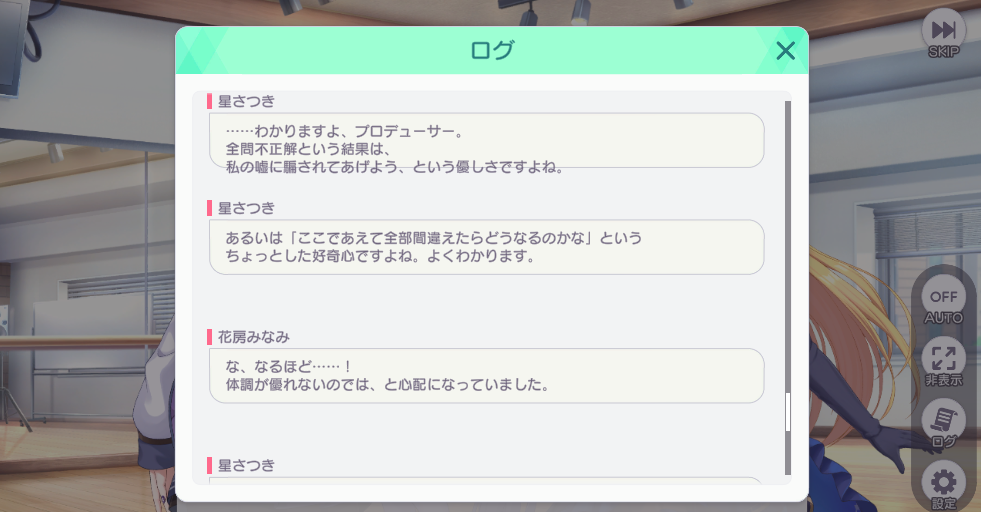Click the pink marker beside the top 星さつき

[x=210, y=101]
